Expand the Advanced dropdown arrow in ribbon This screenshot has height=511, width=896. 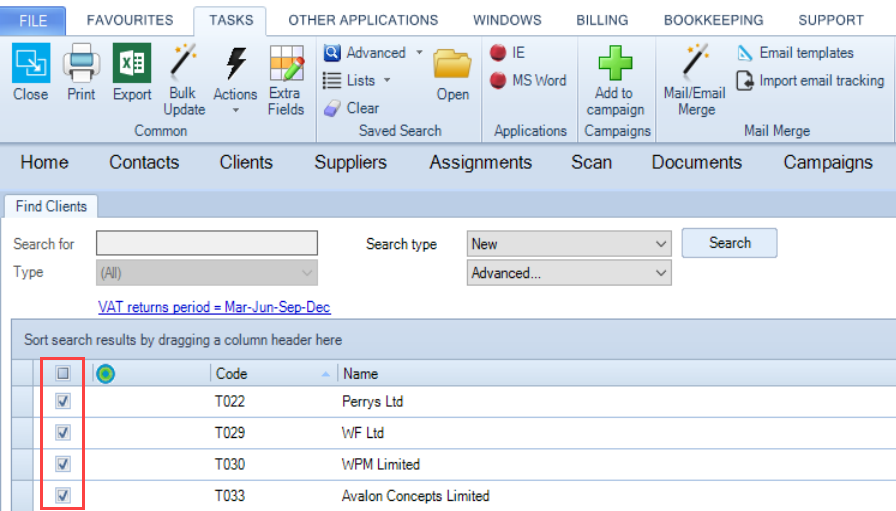point(419,53)
